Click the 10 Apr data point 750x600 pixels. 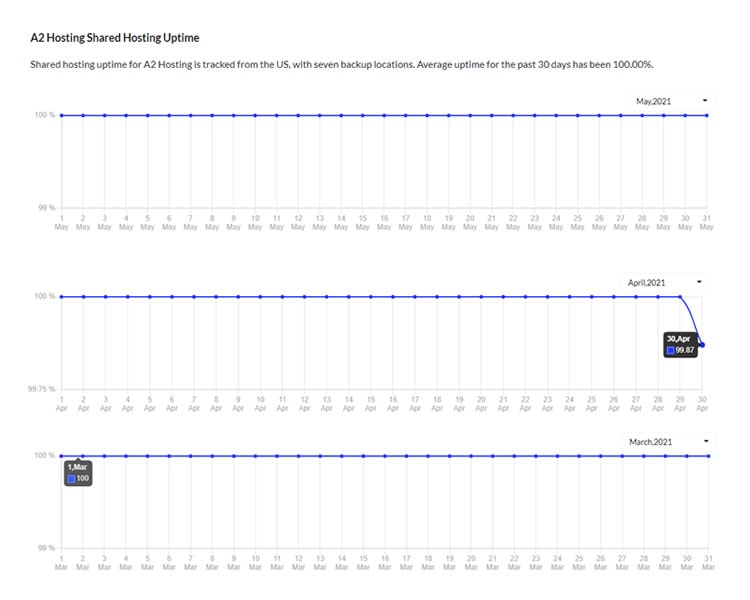(260, 297)
